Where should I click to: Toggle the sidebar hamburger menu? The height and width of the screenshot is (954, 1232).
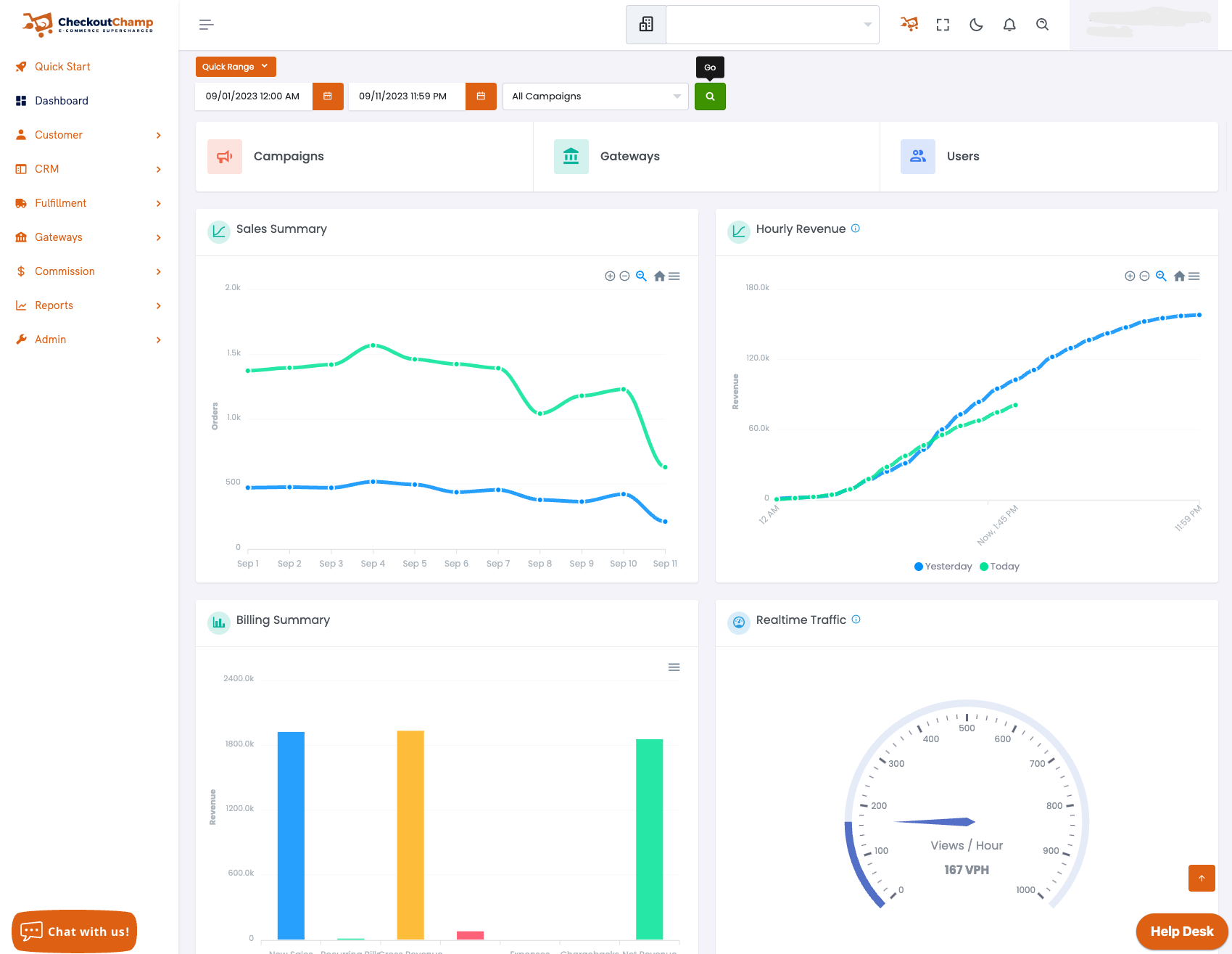(x=207, y=25)
